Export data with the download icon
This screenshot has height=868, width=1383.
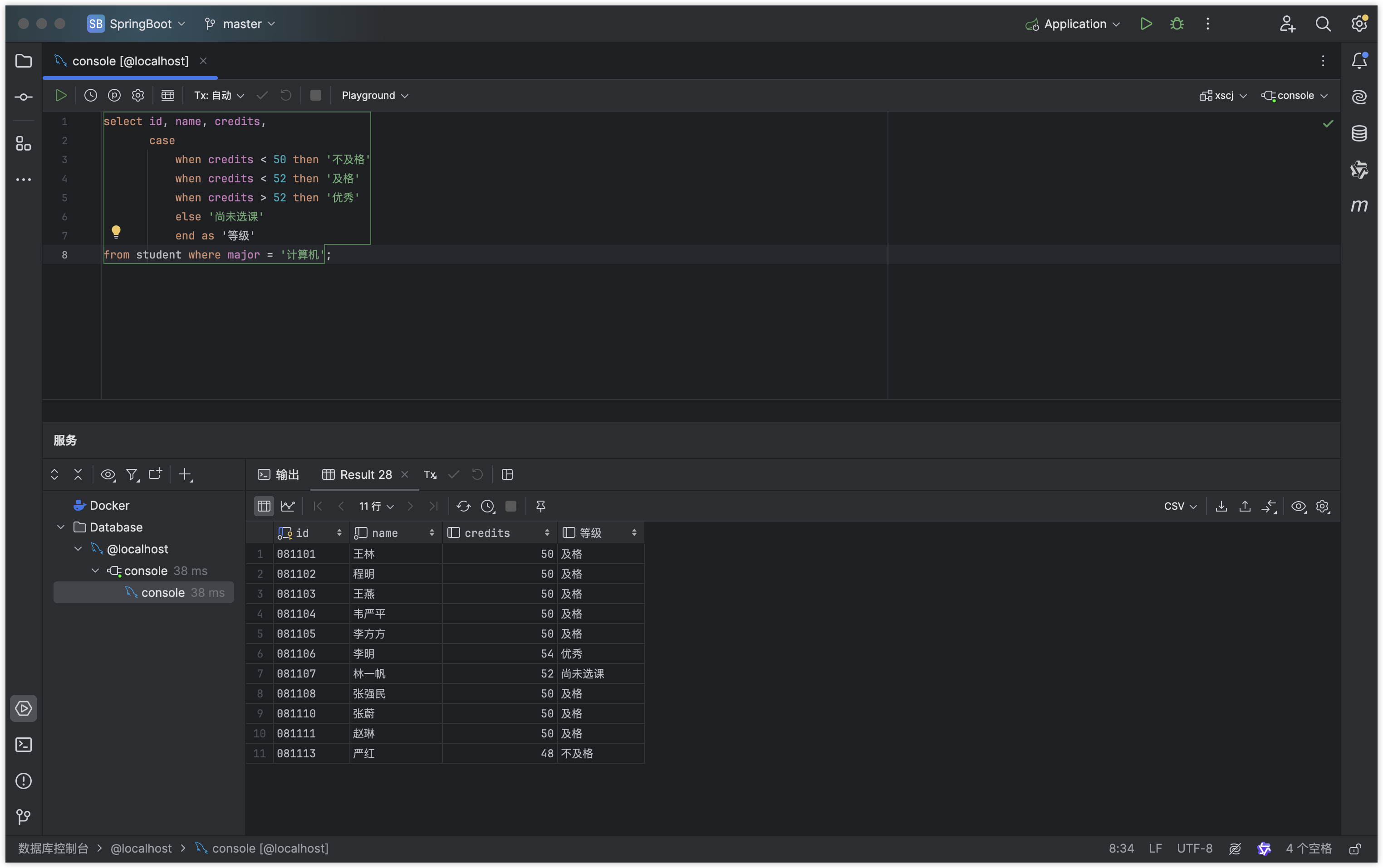pos(1221,506)
